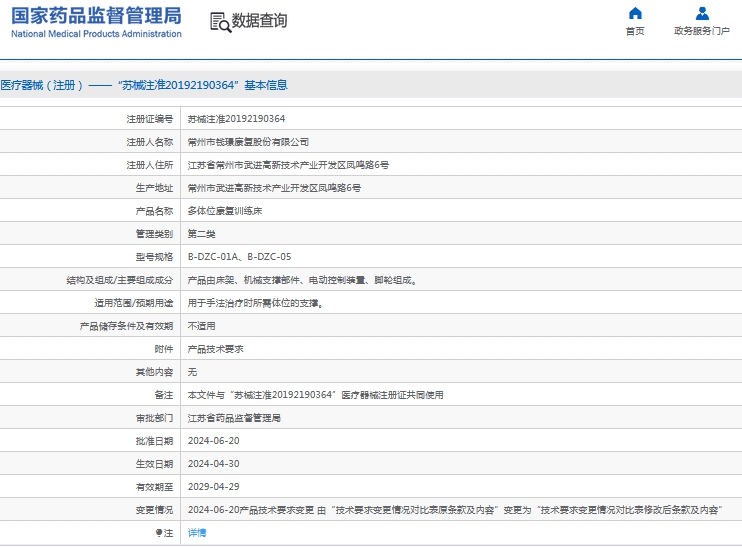The height and width of the screenshot is (549, 742).
Task: Select registration number value 苏械注准20192190364
Action: coord(236,119)
